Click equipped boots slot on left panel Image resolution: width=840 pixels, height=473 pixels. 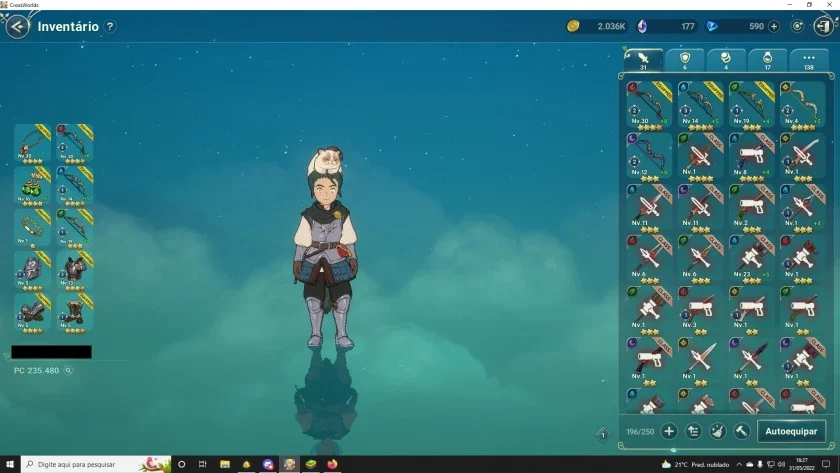pos(74,313)
